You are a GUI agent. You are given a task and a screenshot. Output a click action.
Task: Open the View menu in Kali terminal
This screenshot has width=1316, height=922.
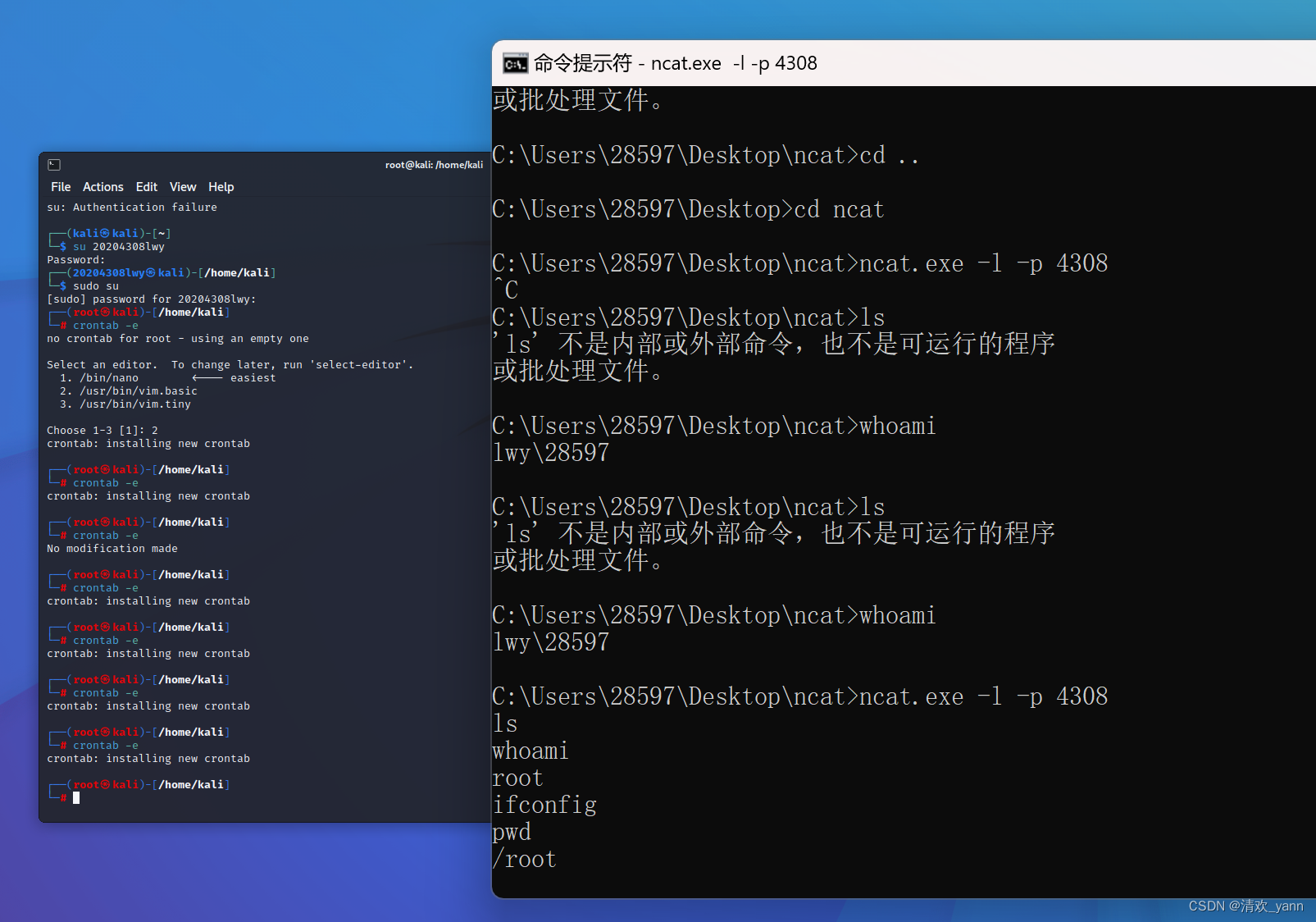tap(183, 187)
